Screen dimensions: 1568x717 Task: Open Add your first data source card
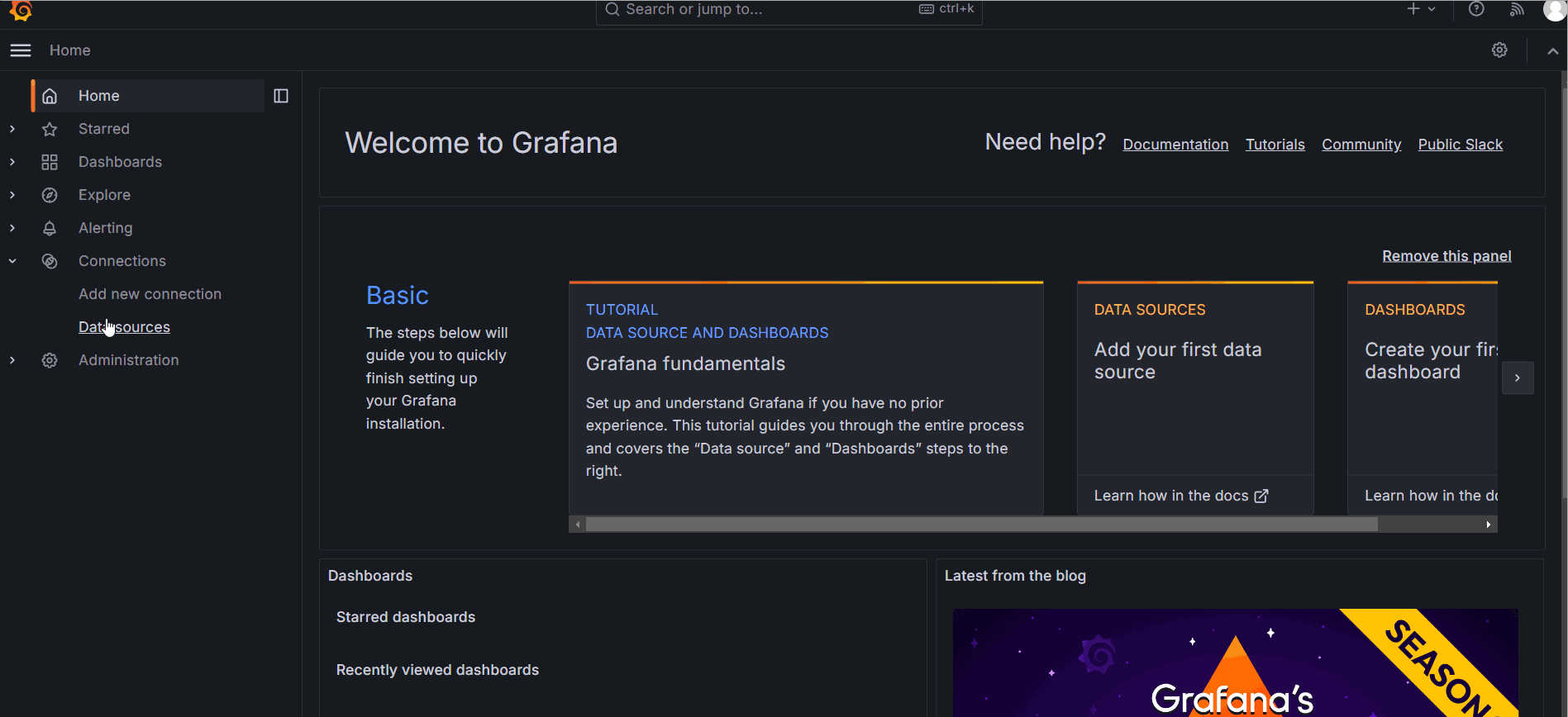(x=1195, y=398)
